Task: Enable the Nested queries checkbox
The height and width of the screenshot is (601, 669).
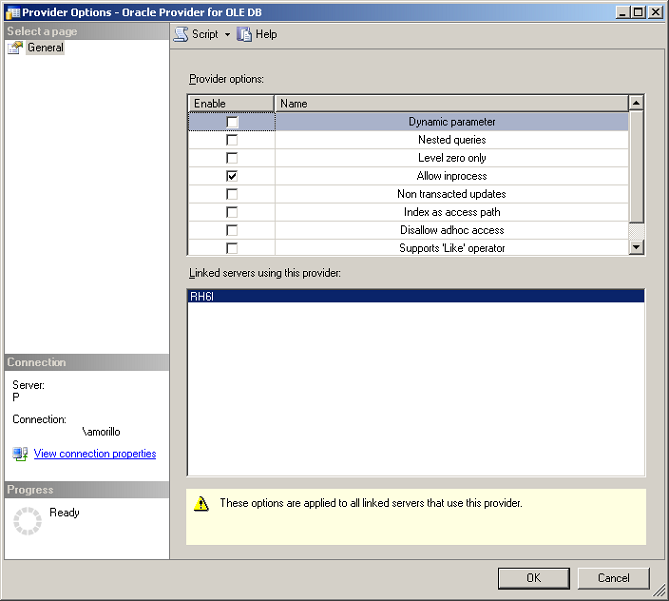Action: pyautogui.click(x=232, y=140)
